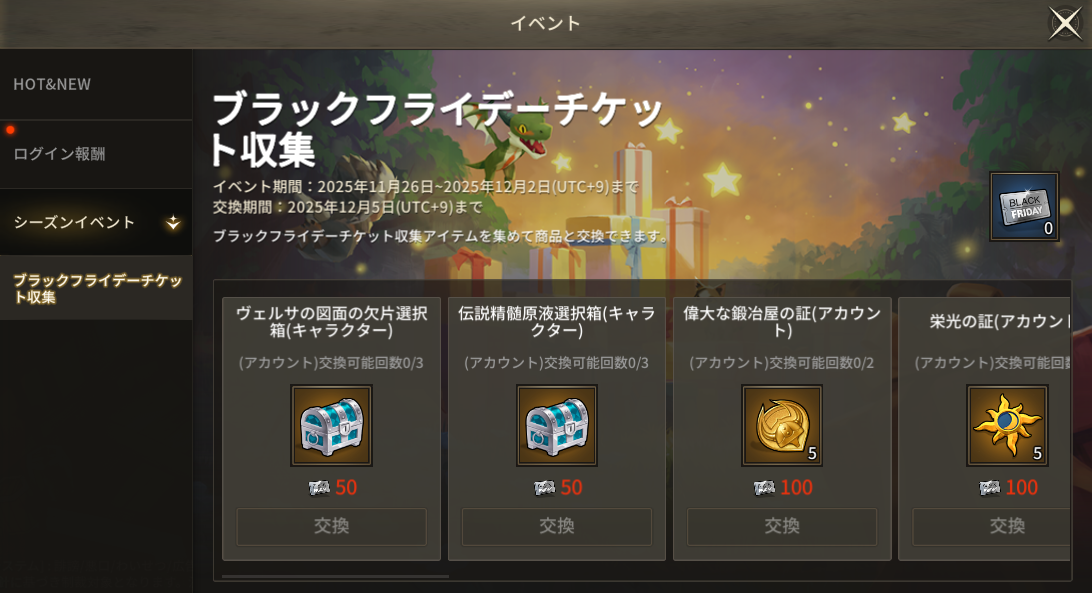1092x593 pixels.
Task: Click ticket cost icon under 栄光の証
Action: [990, 488]
